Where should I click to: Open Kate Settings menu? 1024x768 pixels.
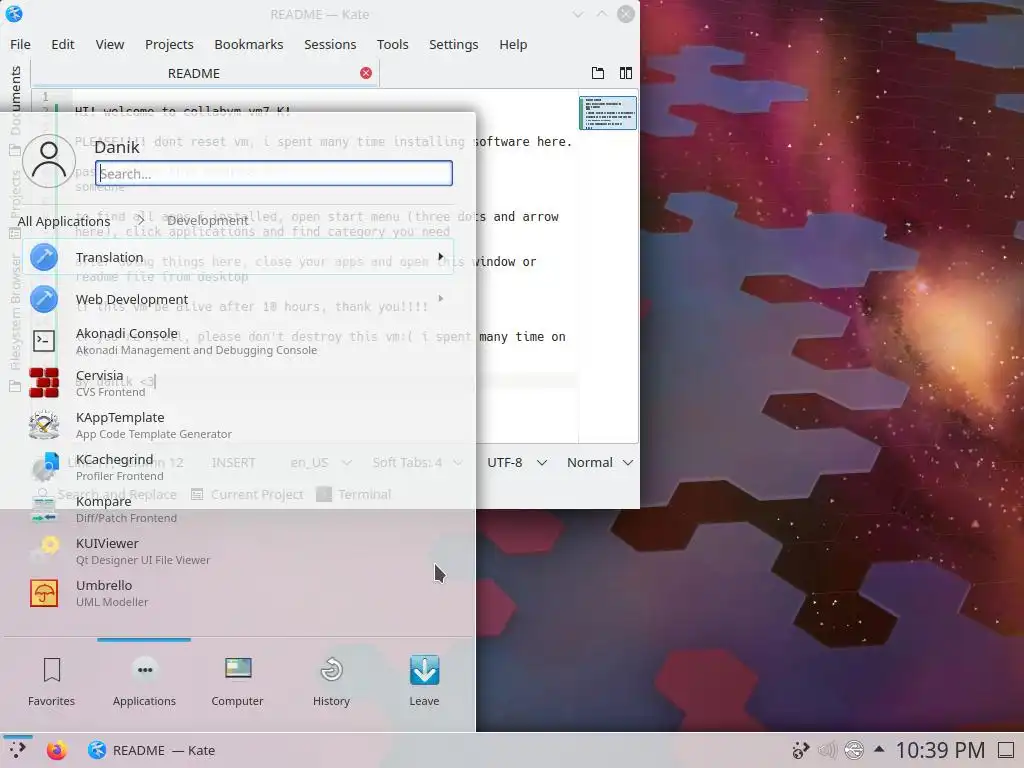tap(453, 44)
